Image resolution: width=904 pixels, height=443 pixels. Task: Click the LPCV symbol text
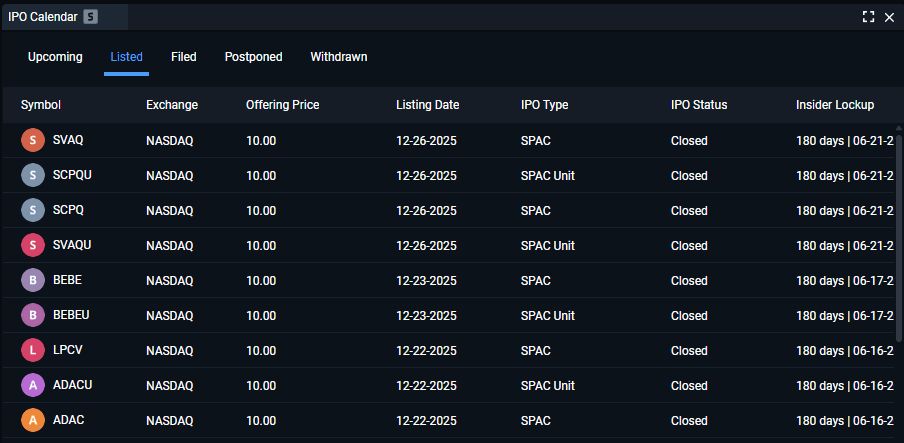point(67,350)
